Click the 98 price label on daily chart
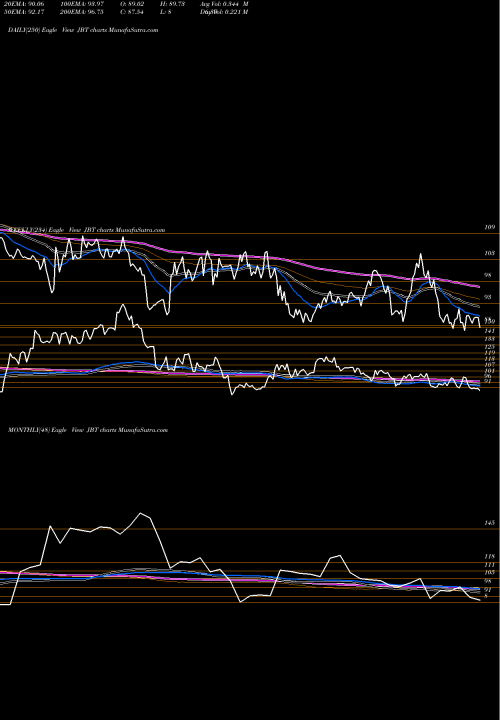The height and width of the screenshot is (720, 500). 489,275
